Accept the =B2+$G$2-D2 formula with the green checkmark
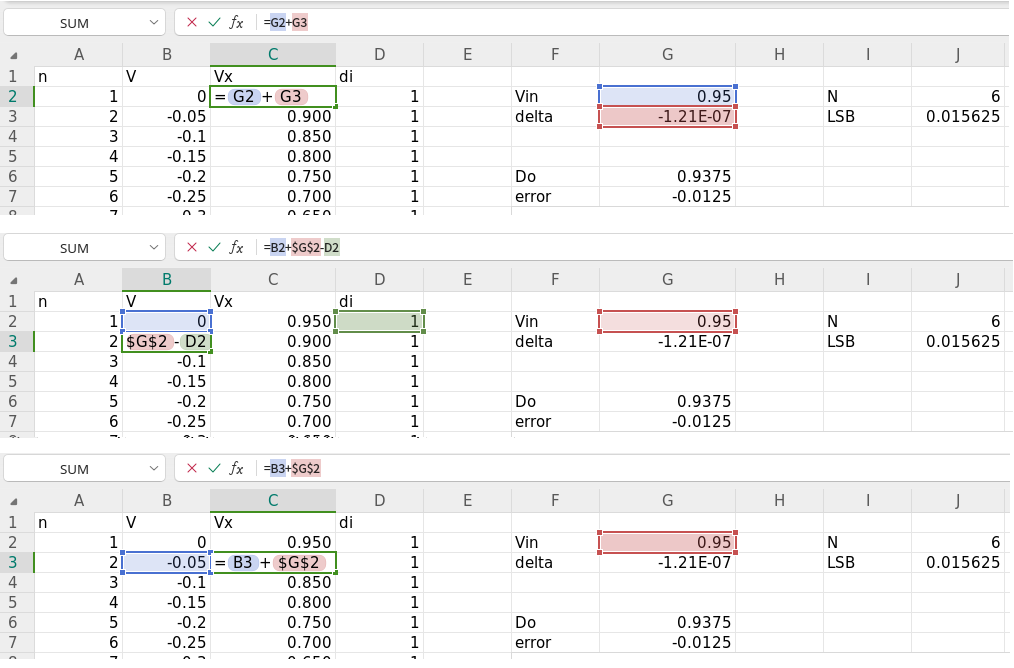 click(x=214, y=248)
